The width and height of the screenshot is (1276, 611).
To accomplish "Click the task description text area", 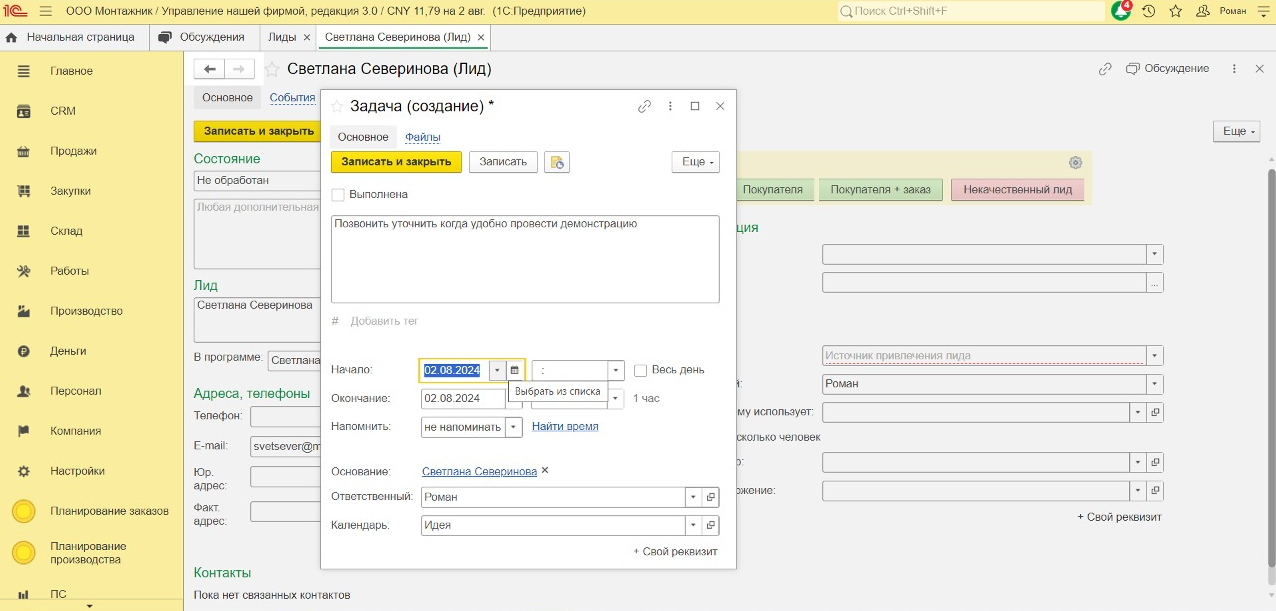I will point(525,259).
